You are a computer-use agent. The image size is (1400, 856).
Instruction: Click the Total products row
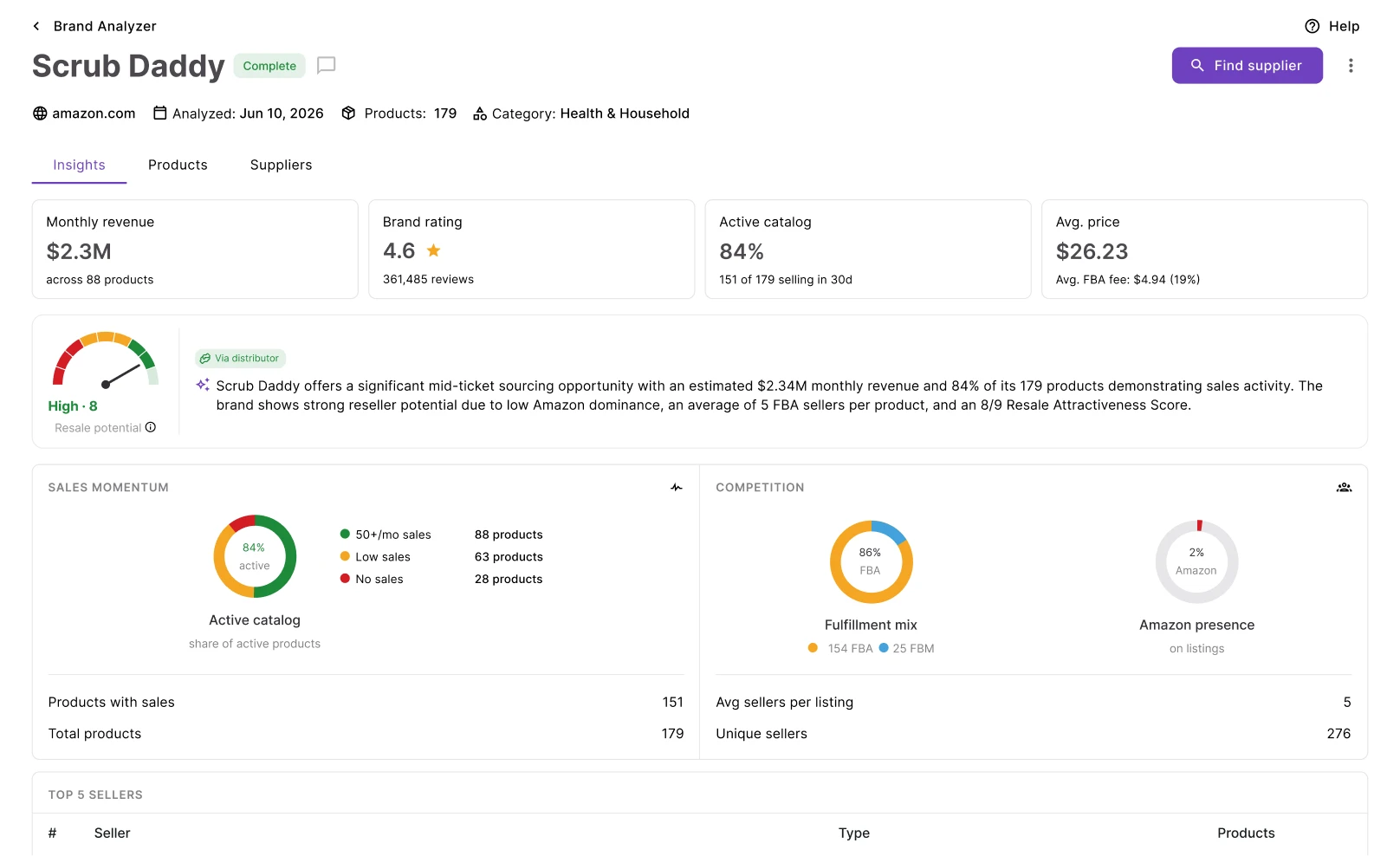(366, 733)
